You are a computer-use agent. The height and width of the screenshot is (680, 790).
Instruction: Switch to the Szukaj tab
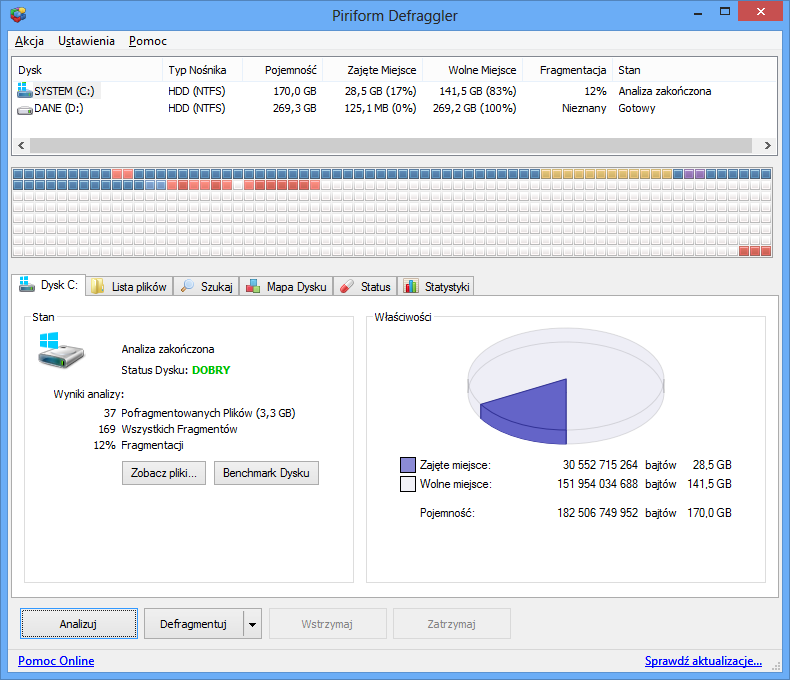pyautogui.click(x=207, y=286)
